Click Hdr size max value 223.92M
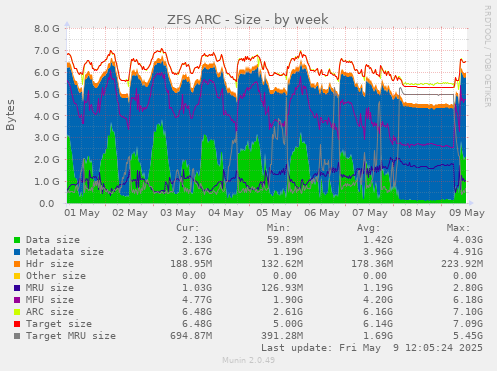The image size is (497, 371). click(462, 264)
